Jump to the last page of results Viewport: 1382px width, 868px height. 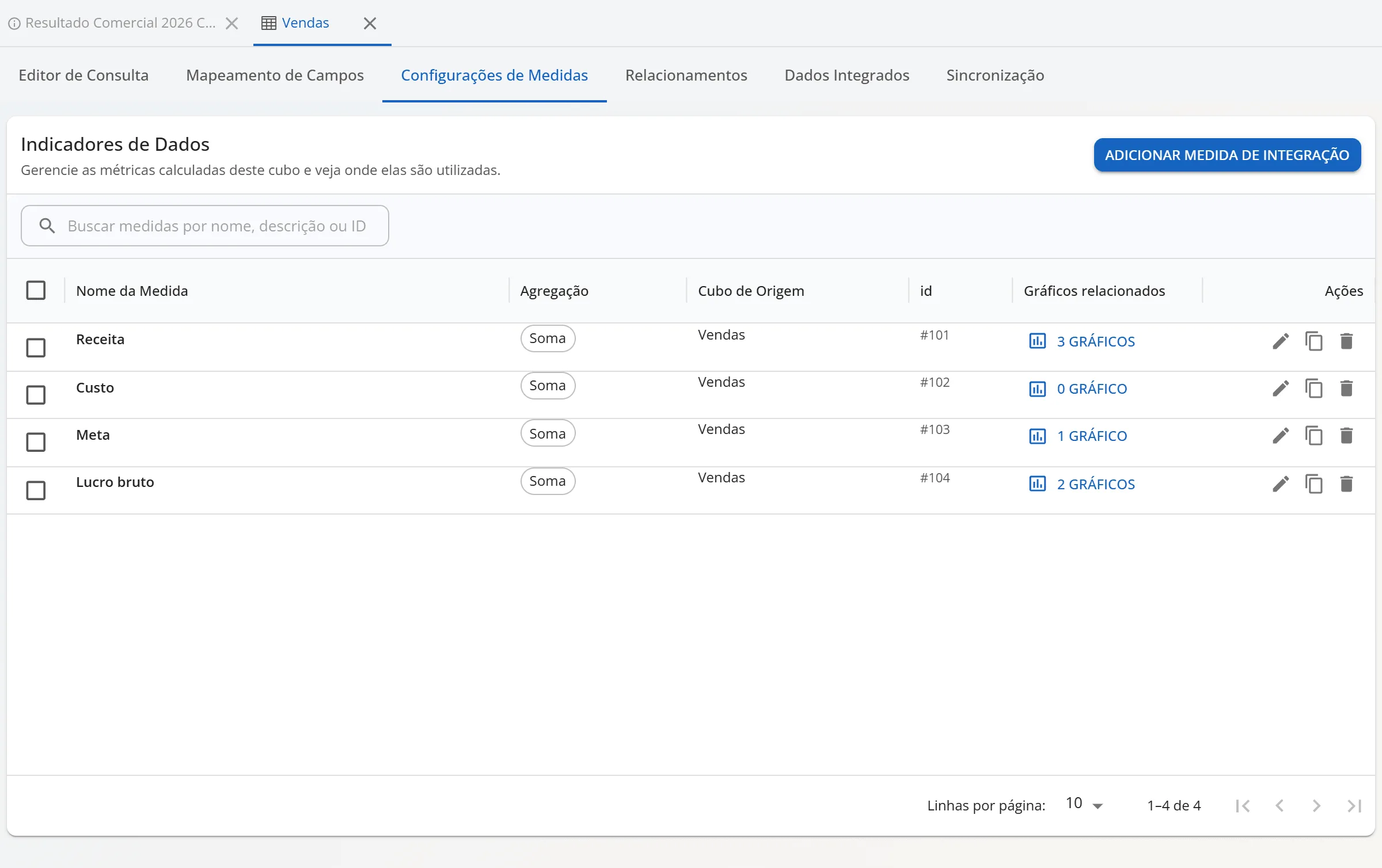click(1354, 806)
